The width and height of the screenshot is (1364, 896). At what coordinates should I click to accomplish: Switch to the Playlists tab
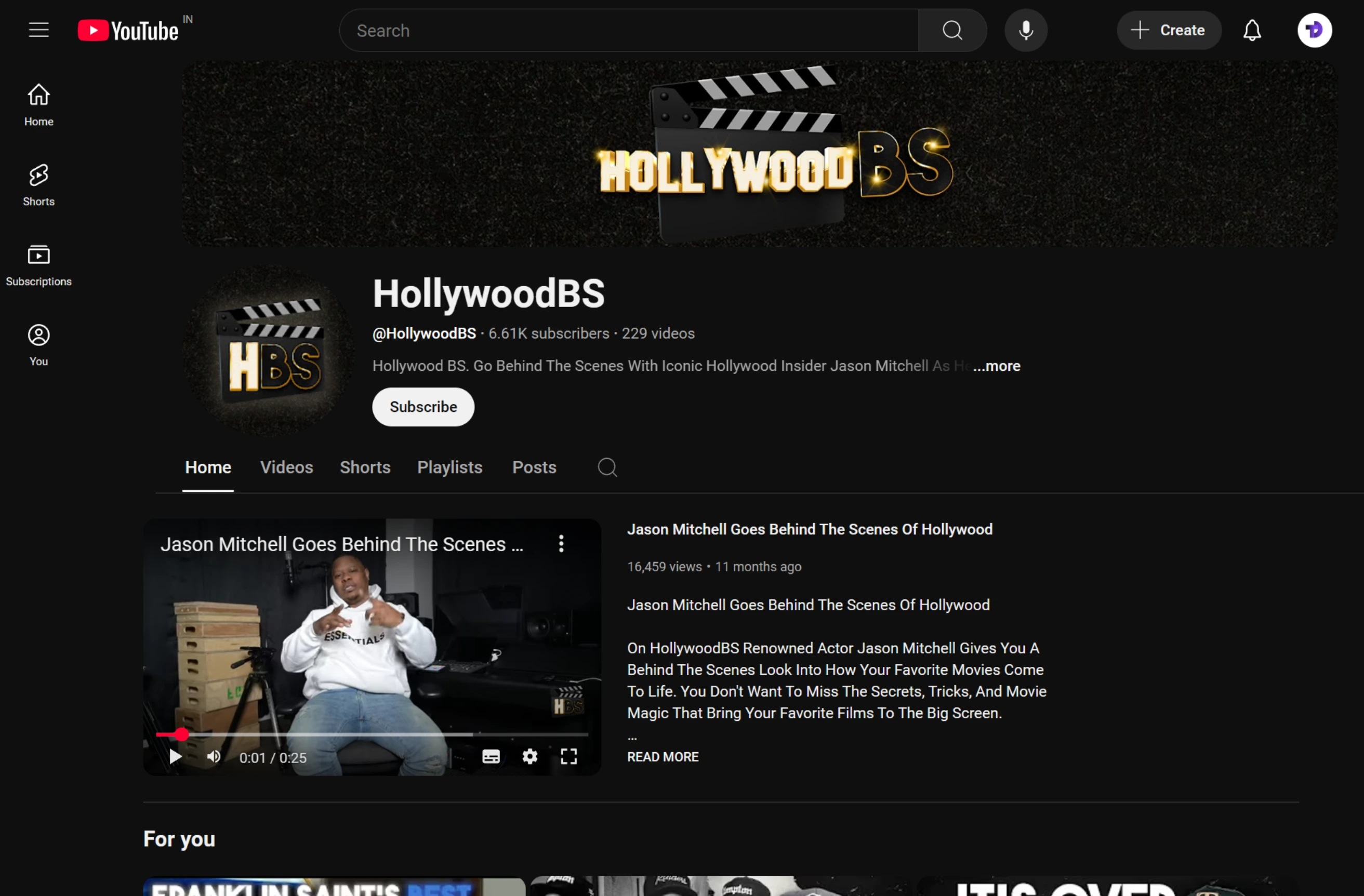click(x=450, y=467)
